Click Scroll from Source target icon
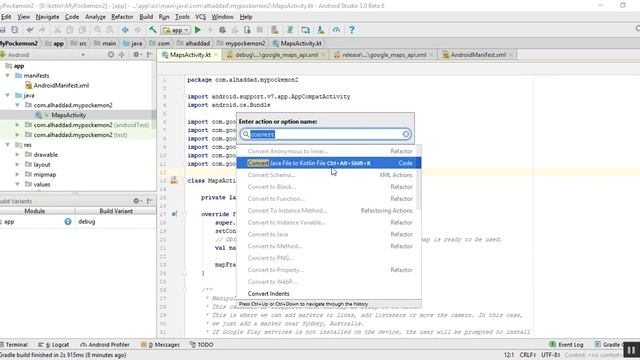640x360 pixels. [111, 54]
